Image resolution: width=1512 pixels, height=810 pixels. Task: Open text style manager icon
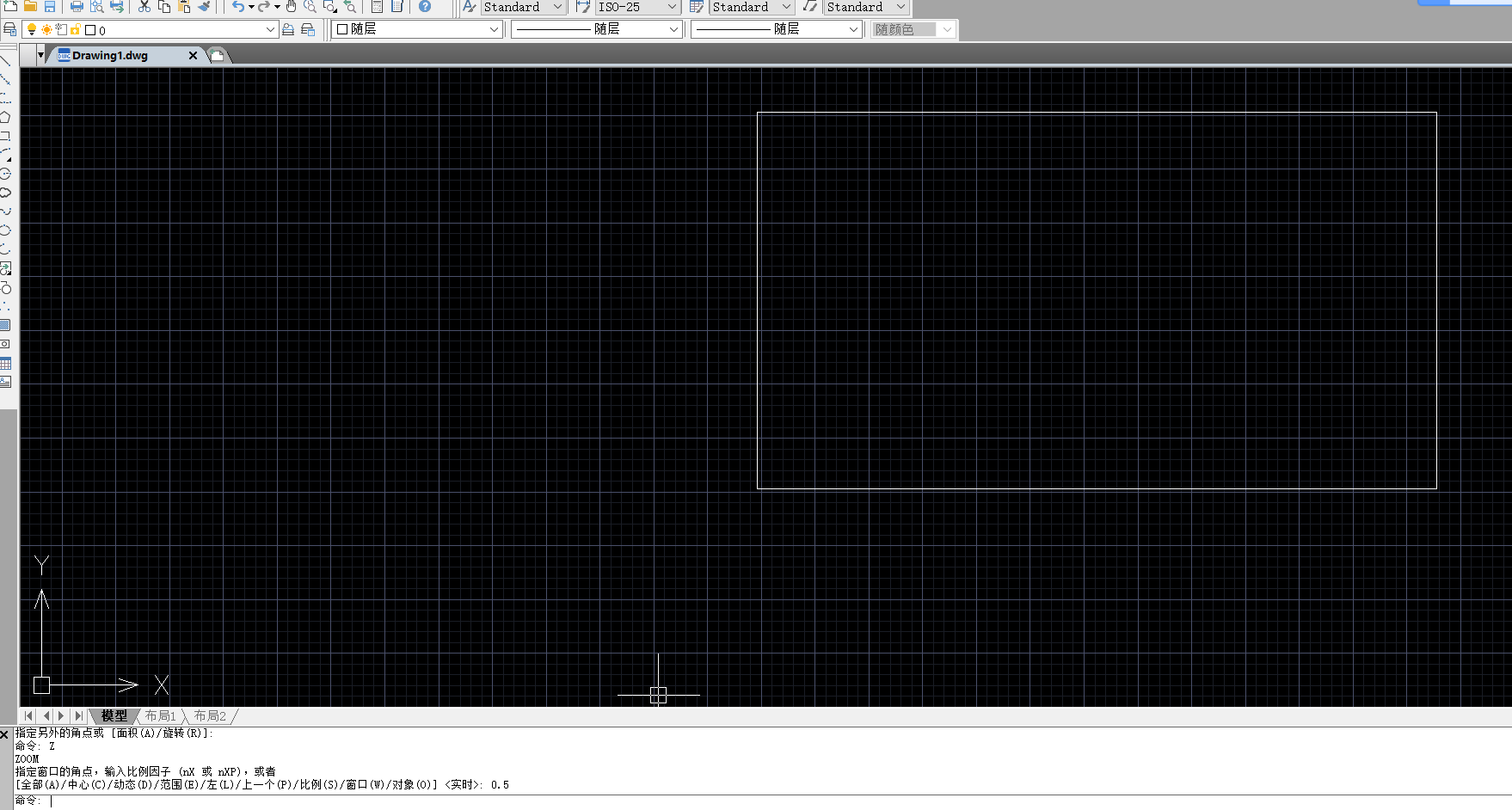coord(469,6)
